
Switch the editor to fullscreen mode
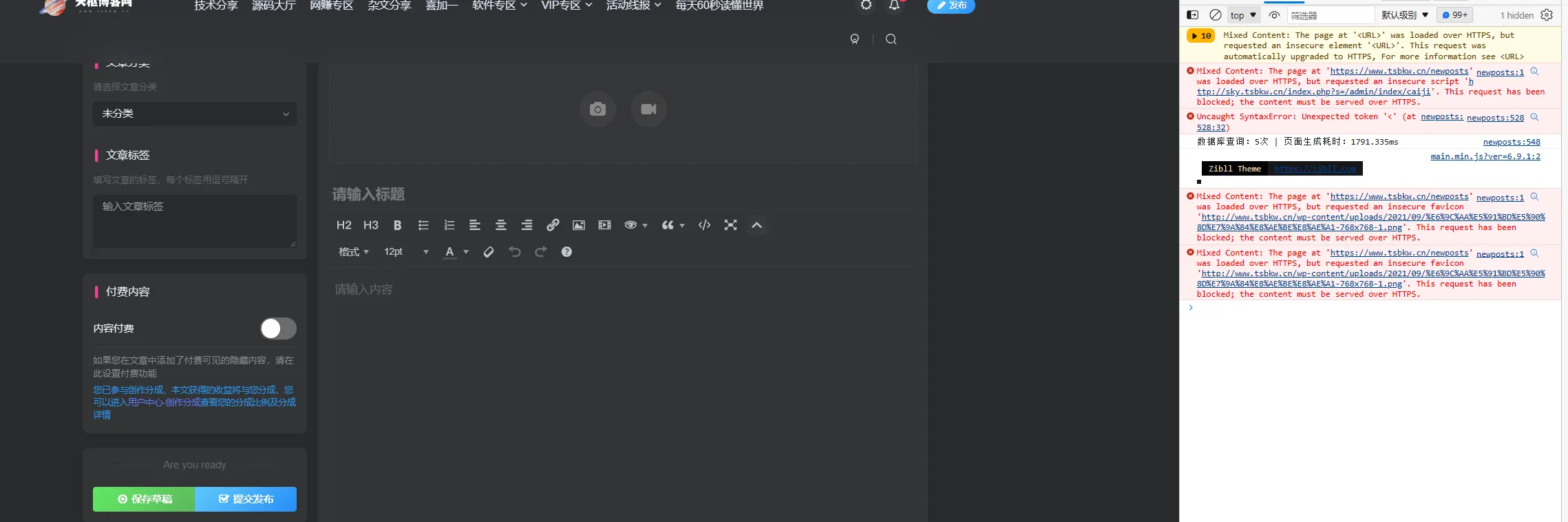tap(730, 225)
